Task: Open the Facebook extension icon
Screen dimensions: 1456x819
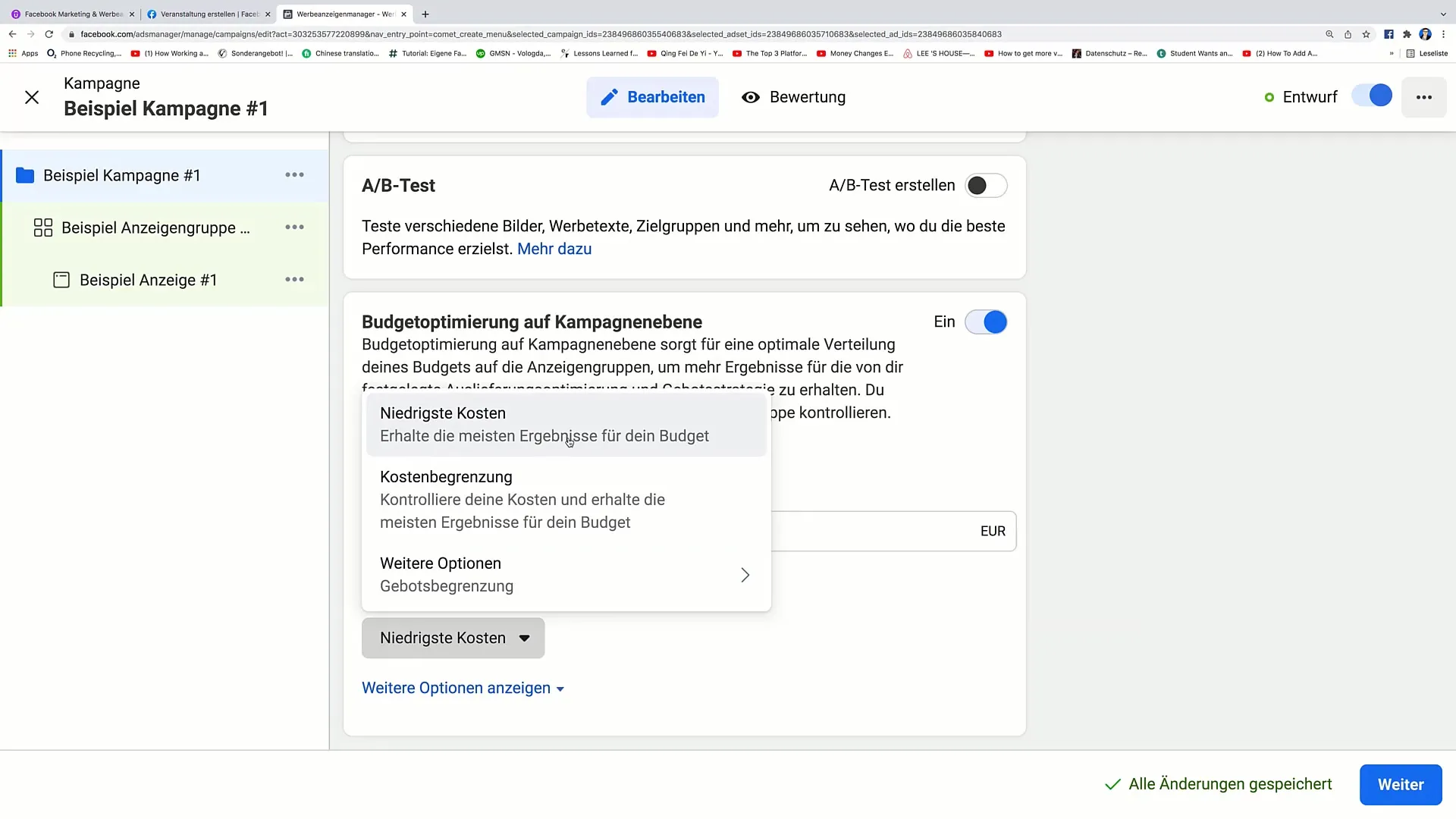Action: tap(1389, 34)
